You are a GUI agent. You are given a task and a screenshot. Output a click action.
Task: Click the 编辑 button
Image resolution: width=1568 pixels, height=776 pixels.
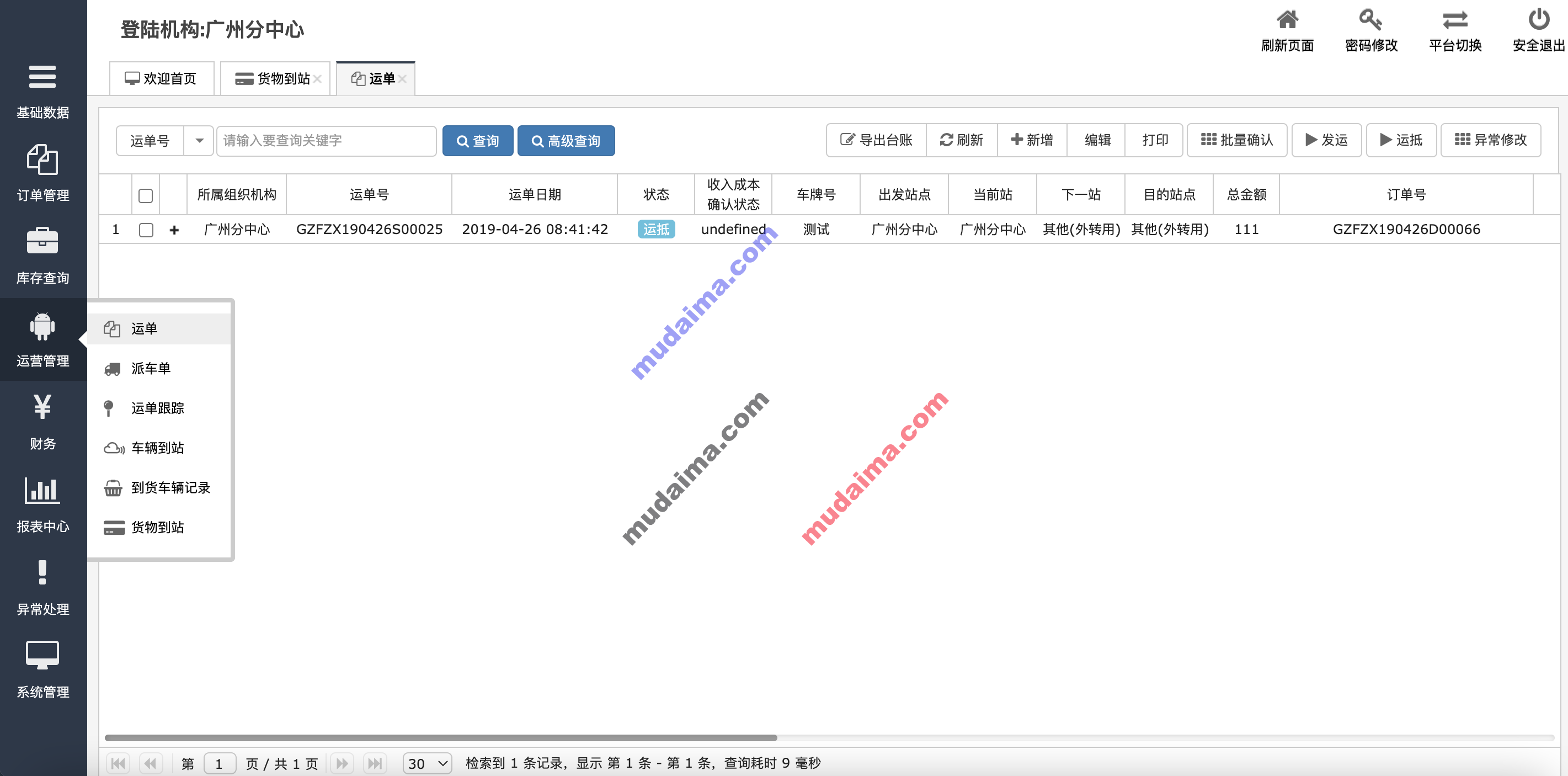point(1097,140)
